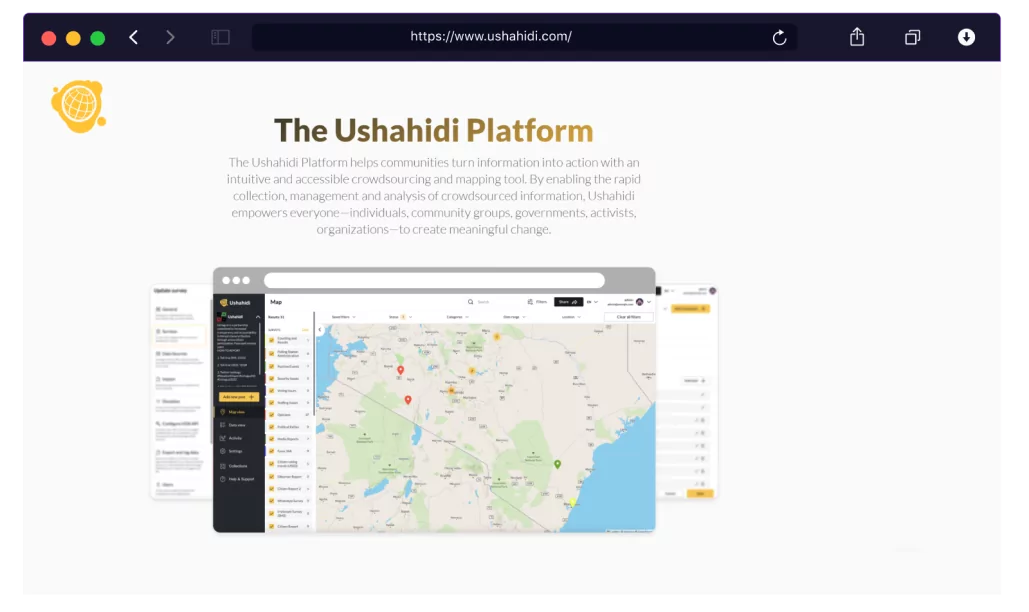Toggle the browser sidebar icon
This screenshot has width=1029, height=612.
[220, 37]
